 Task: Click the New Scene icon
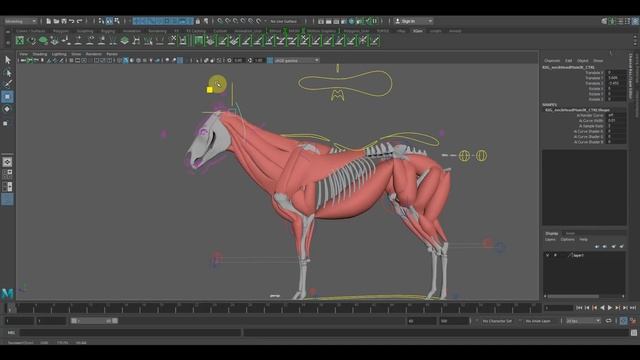tap(48, 21)
